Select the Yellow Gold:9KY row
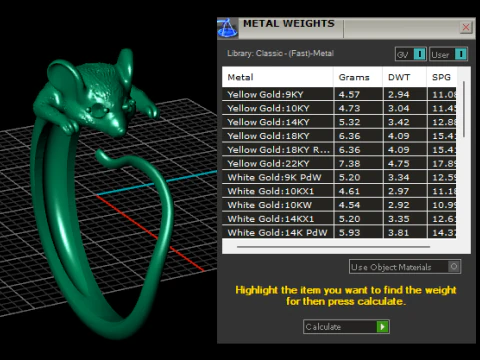The width and height of the screenshot is (480, 360). point(339,94)
